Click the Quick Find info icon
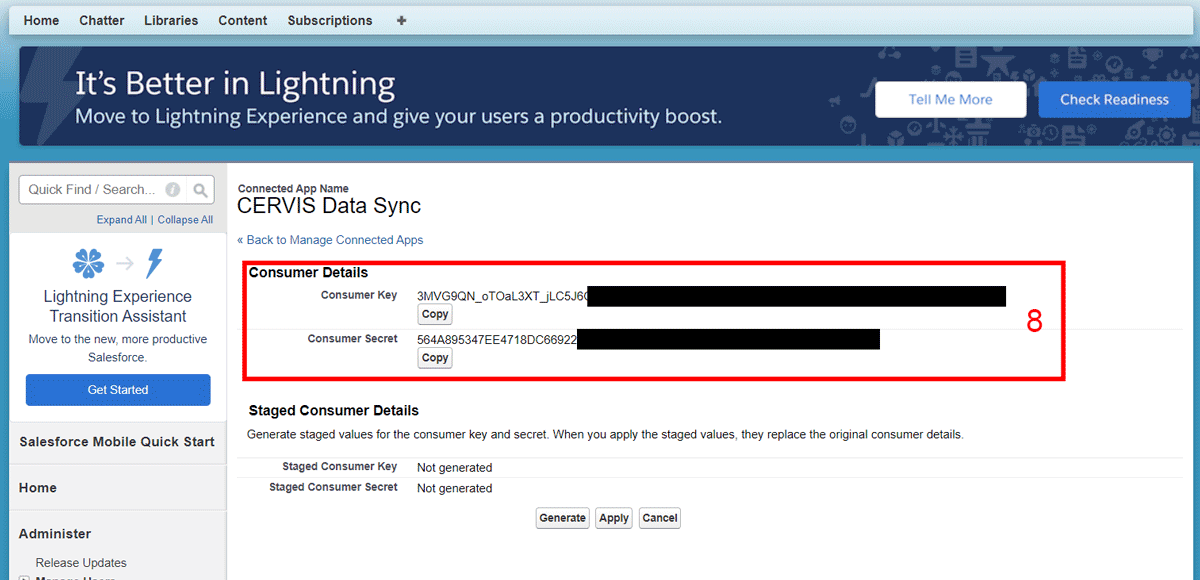 coord(173,189)
